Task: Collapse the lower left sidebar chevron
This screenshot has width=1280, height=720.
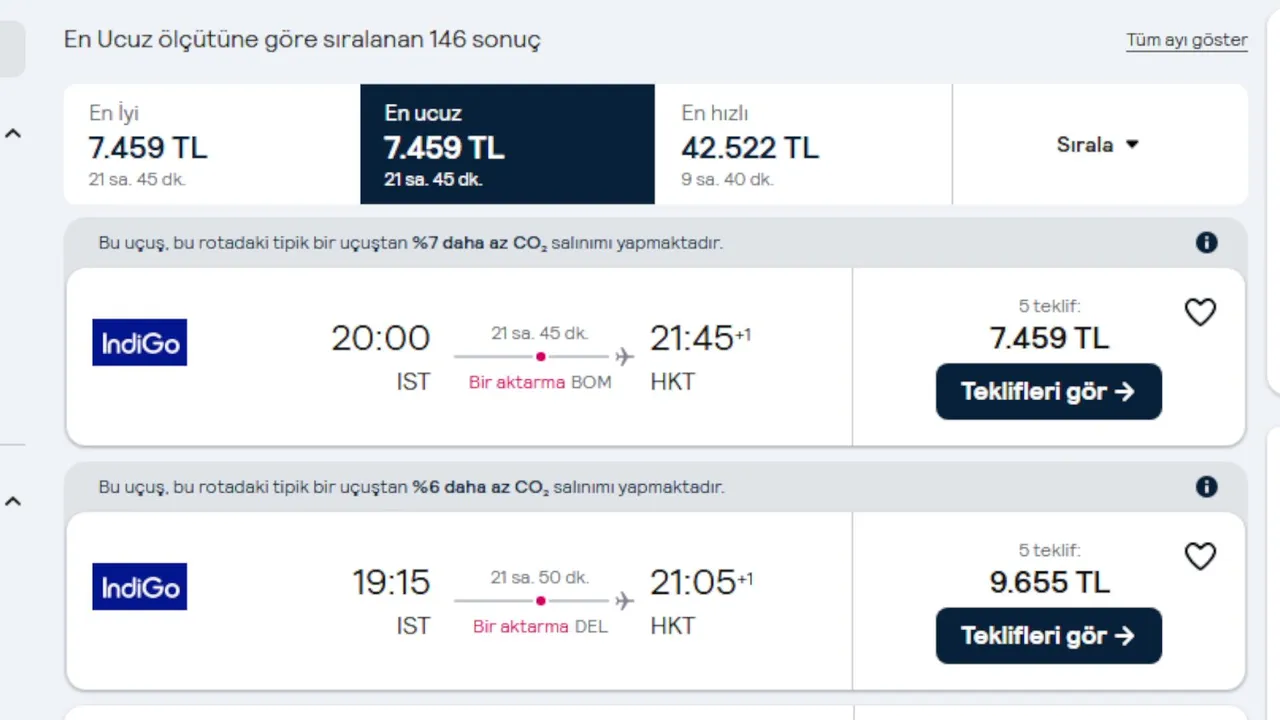Action: [13, 501]
